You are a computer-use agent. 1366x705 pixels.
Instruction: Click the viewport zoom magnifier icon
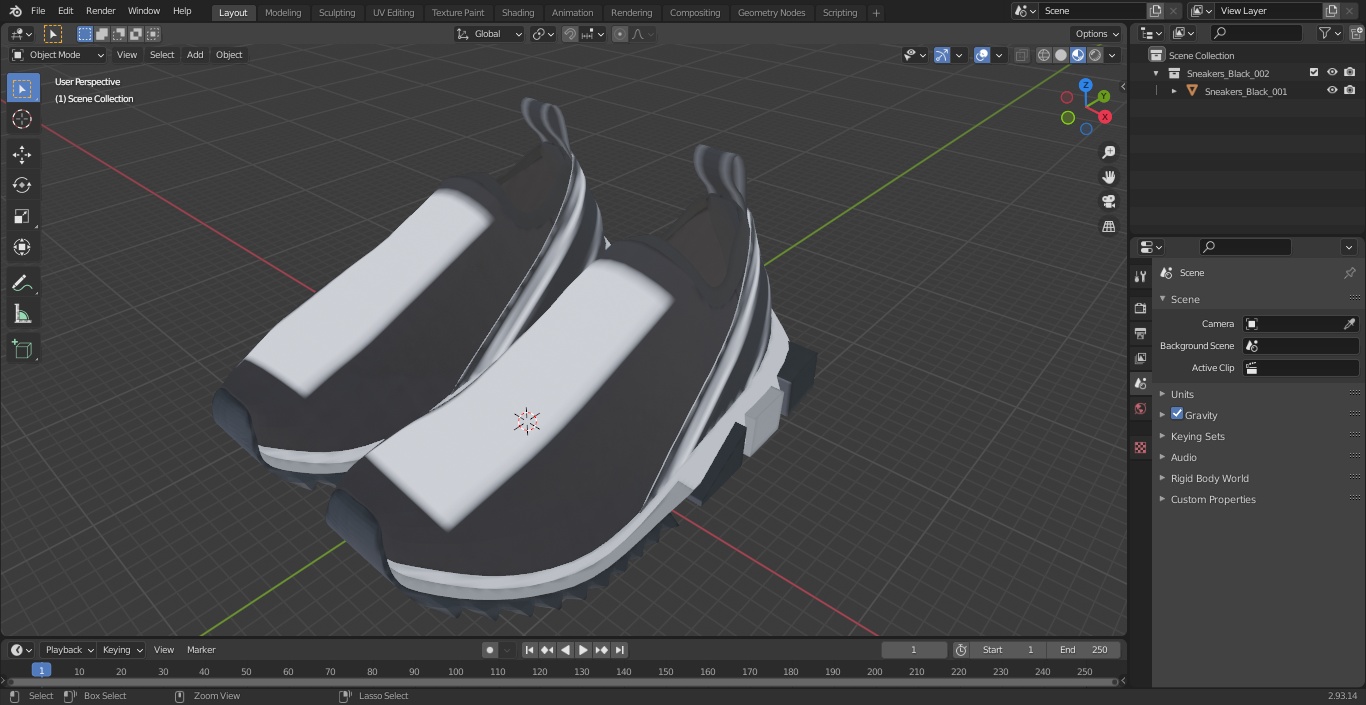[x=1108, y=152]
